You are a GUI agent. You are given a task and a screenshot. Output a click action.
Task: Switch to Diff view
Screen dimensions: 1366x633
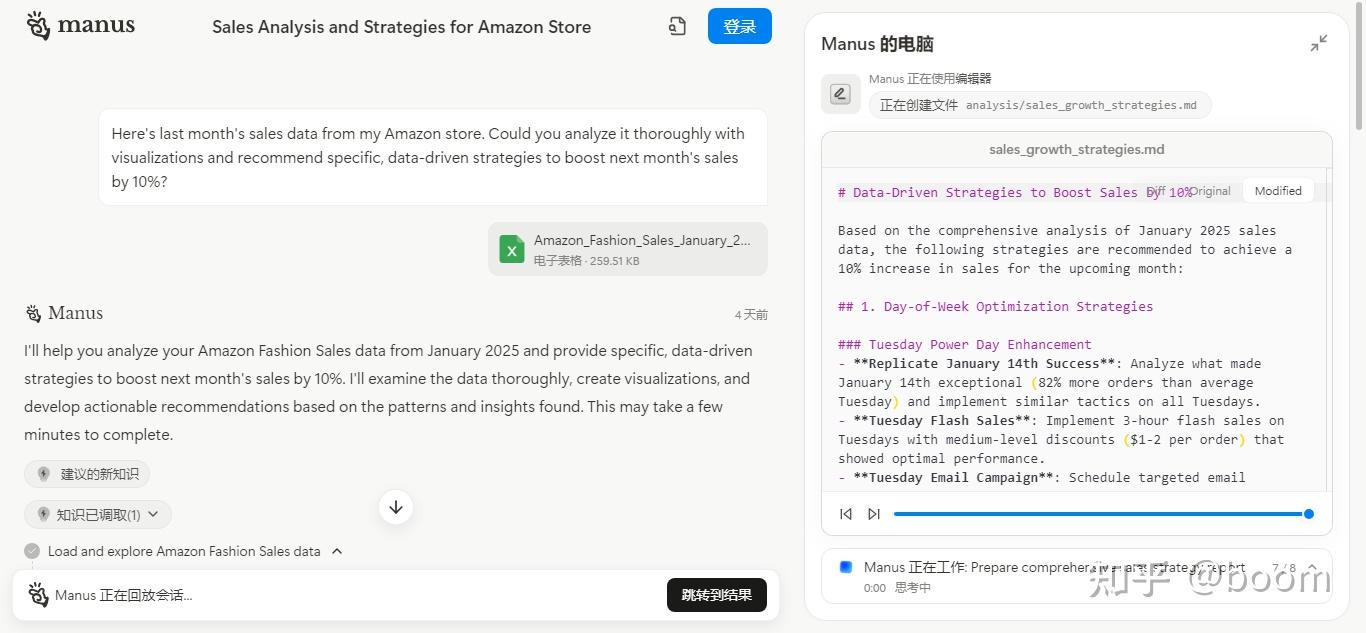point(1158,191)
